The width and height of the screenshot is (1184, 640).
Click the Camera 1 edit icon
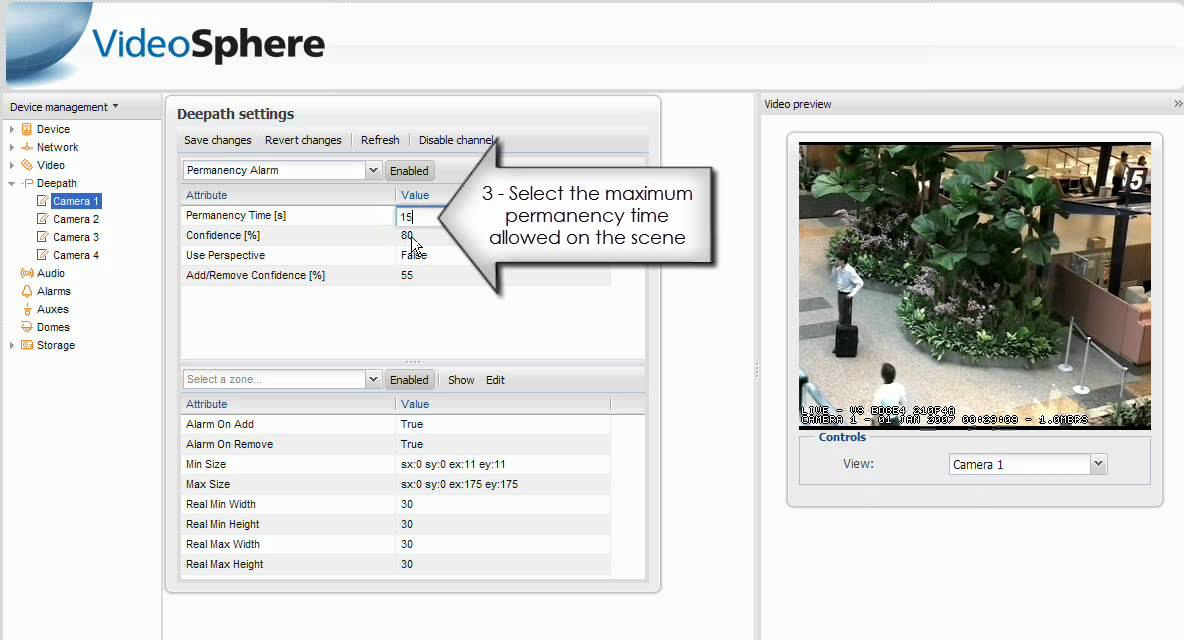[x=42, y=201]
